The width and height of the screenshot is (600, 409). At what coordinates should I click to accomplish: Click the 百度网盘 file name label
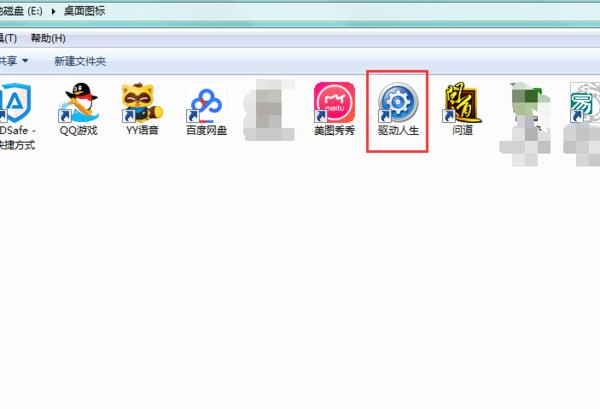pyautogui.click(x=206, y=130)
